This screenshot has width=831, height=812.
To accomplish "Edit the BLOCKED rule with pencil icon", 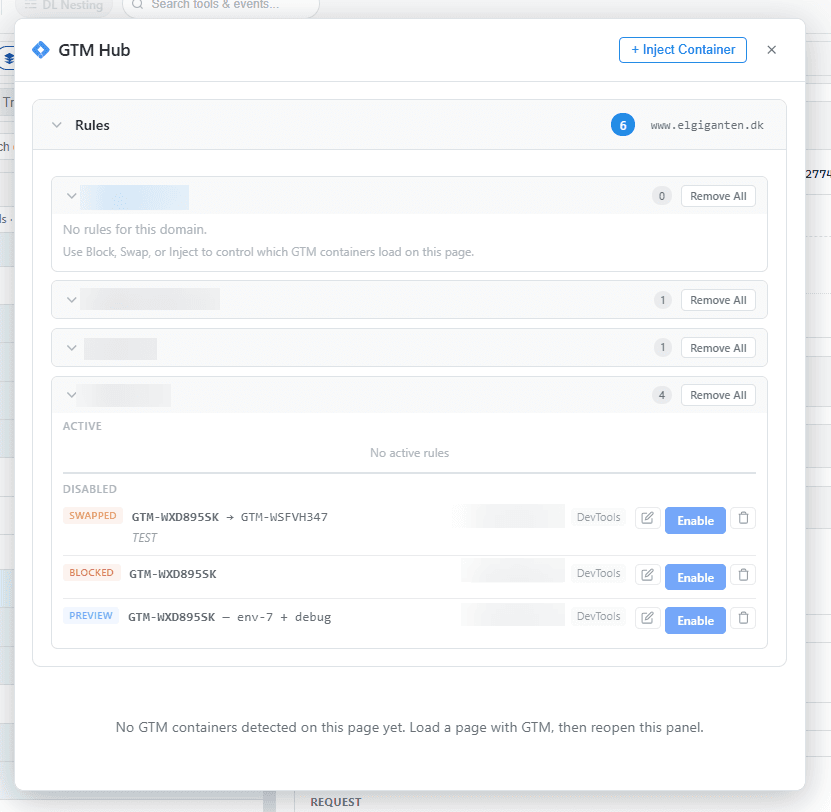I will pos(647,575).
